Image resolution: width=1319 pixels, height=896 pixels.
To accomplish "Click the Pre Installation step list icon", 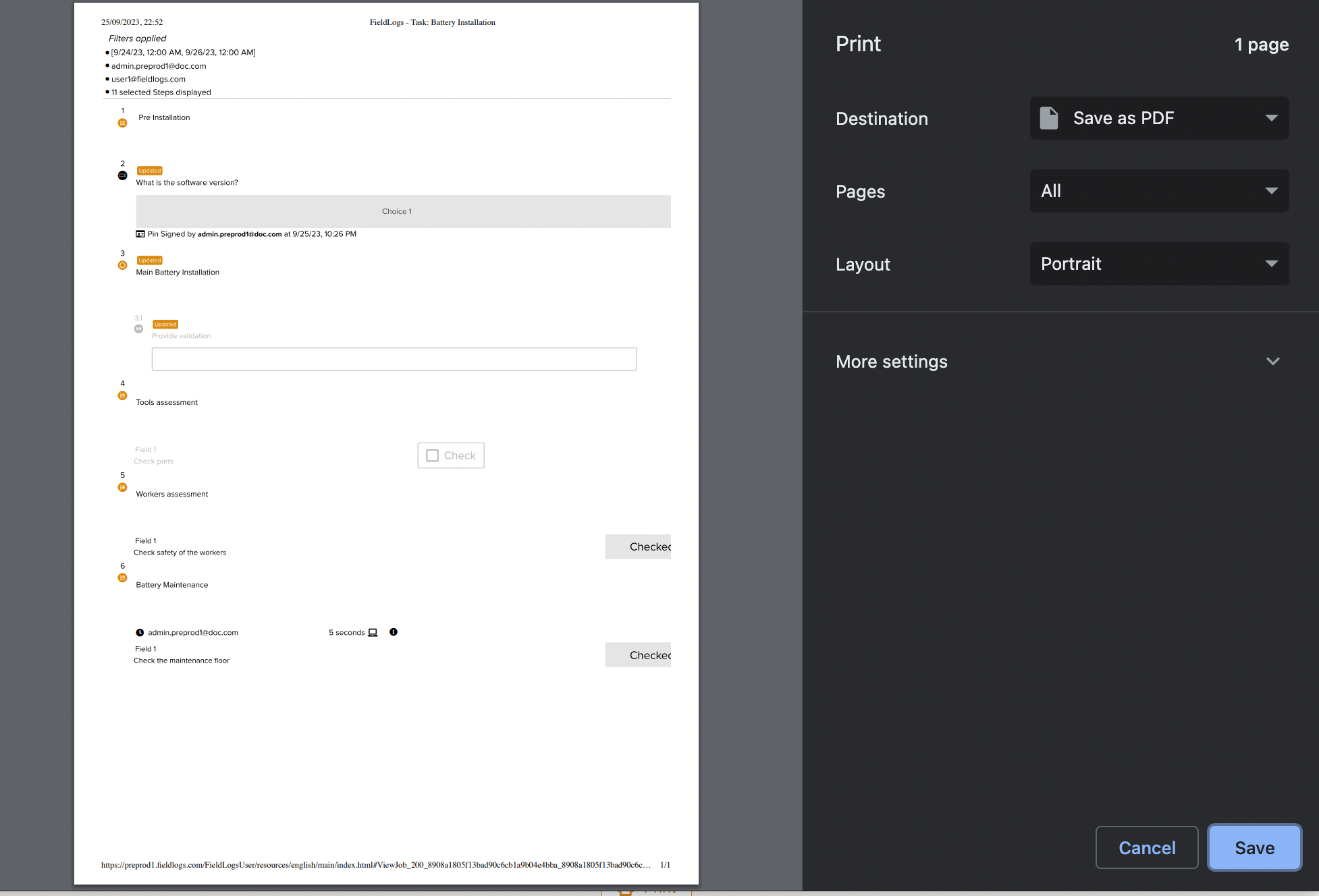I will point(122,123).
